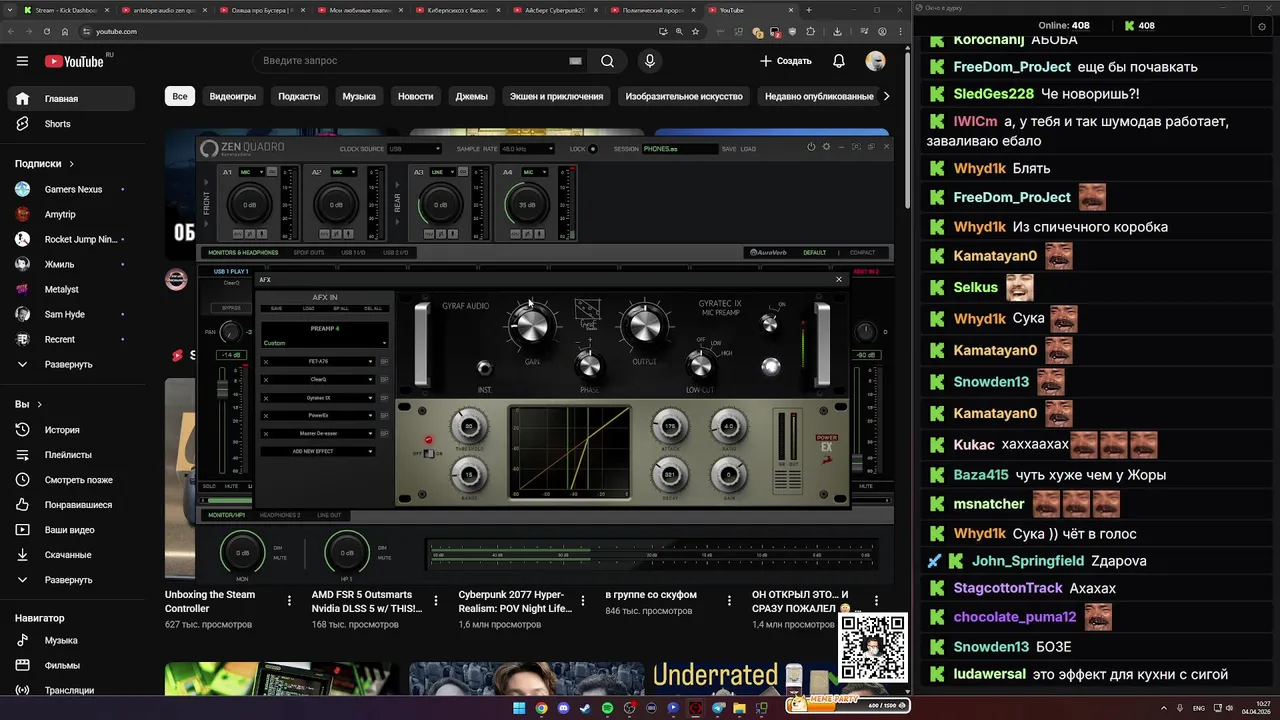Image resolution: width=1280 pixels, height=720 pixels.
Task: Click the A4 preamp 35 dB gain knob
Action: pos(527,205)
